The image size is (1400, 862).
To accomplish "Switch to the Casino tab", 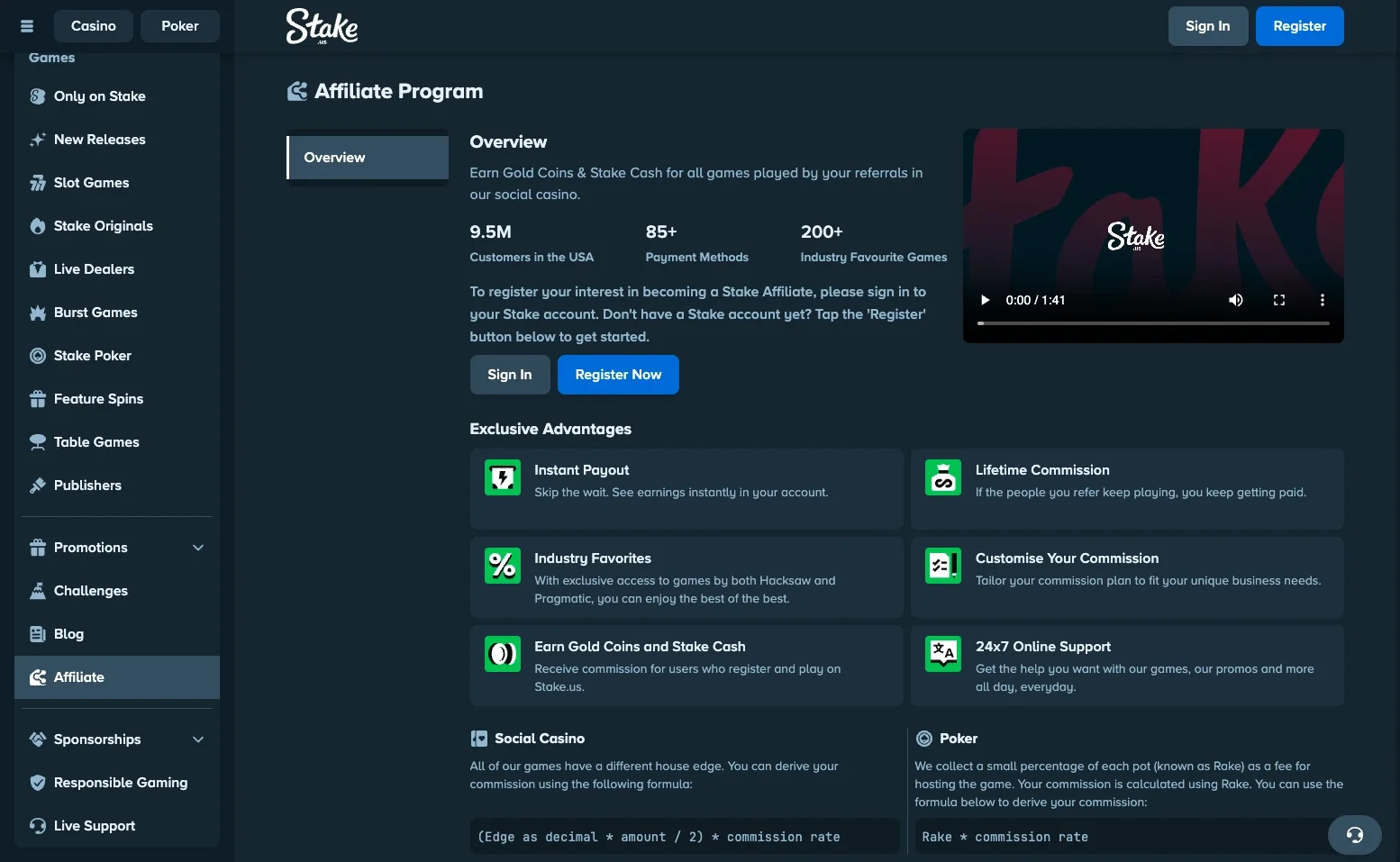I will click(x=94, y=26).
